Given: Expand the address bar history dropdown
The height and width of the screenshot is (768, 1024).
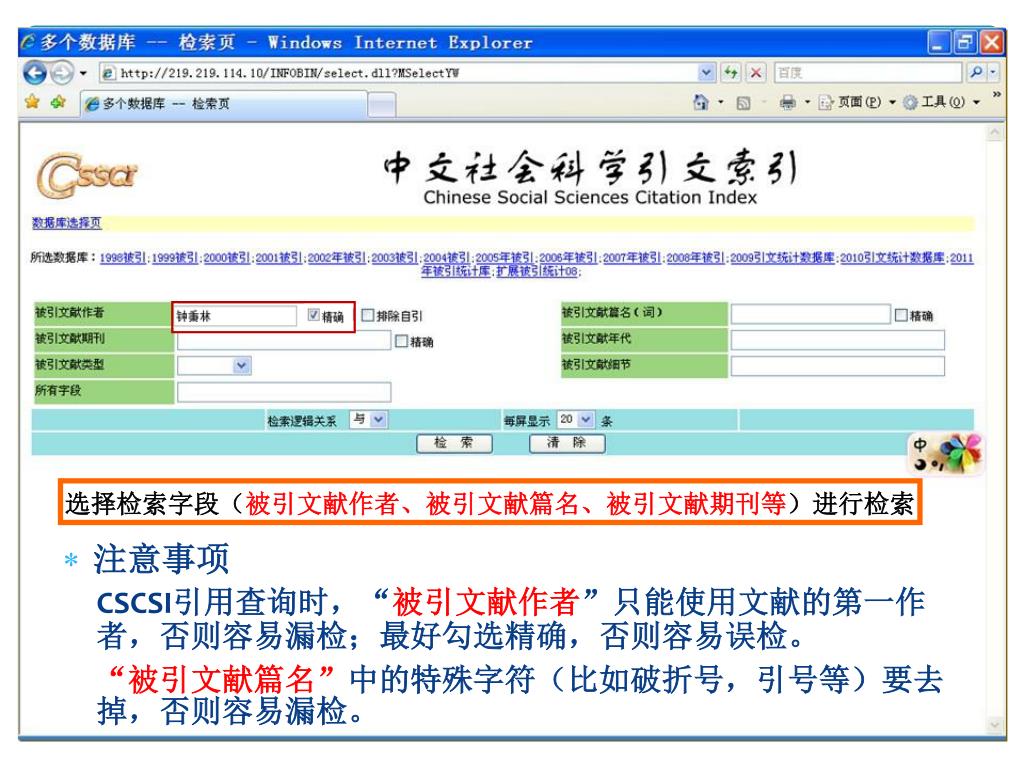Looking at the screenshot, I should [x=706, y=73].
